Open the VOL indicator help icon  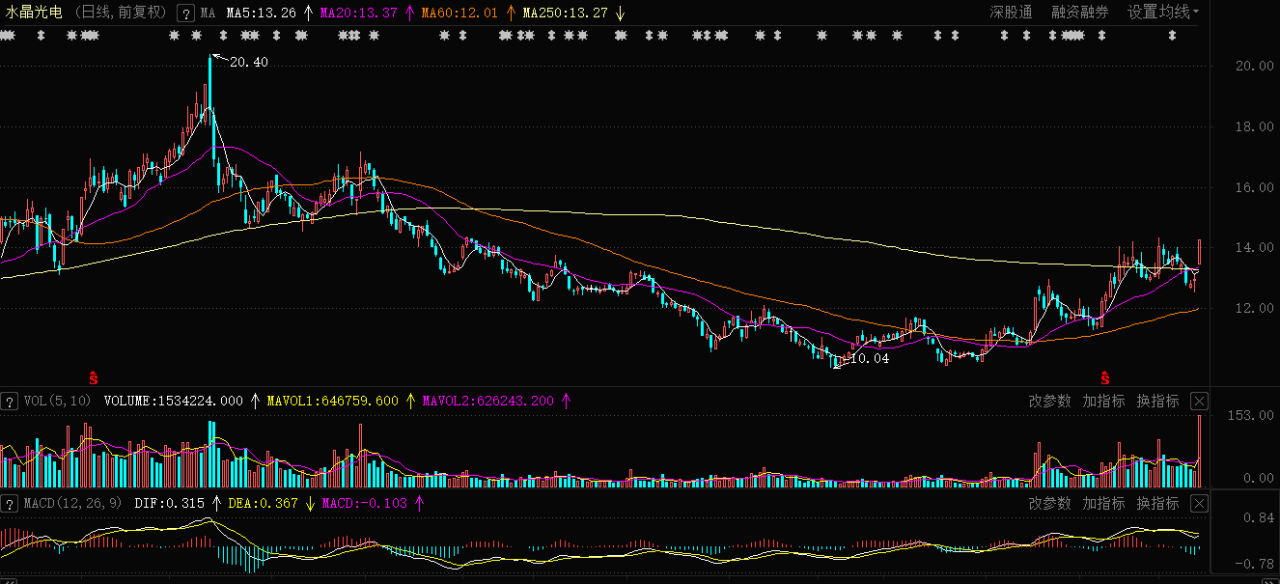point(9,401)
